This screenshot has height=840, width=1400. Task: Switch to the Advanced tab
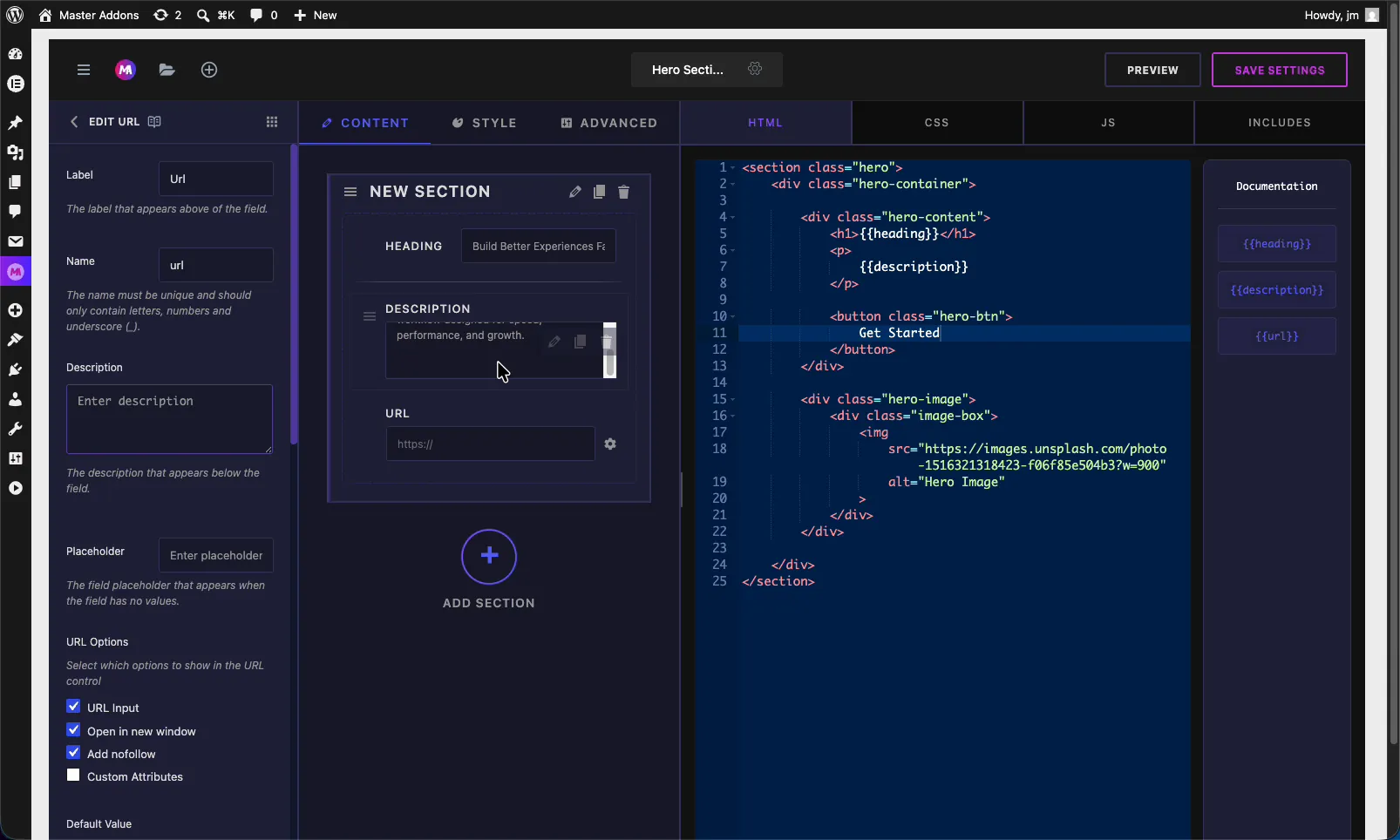click(608, 123)
